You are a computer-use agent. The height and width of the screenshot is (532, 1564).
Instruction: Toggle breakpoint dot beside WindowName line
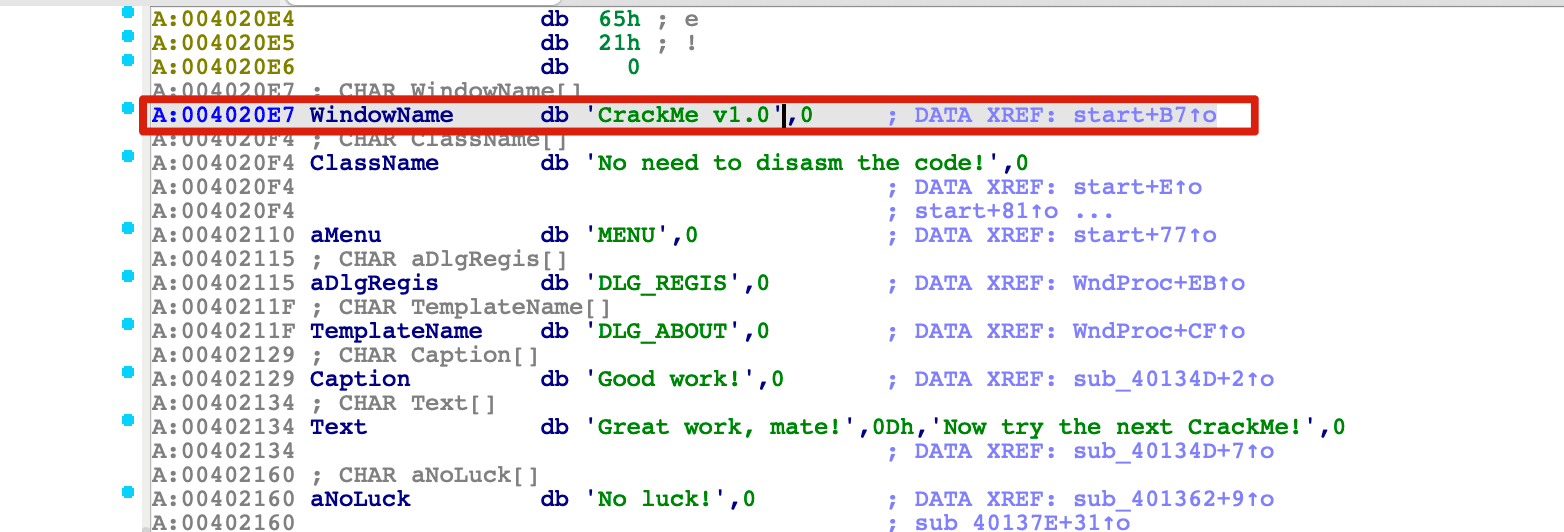coord(126,107)
